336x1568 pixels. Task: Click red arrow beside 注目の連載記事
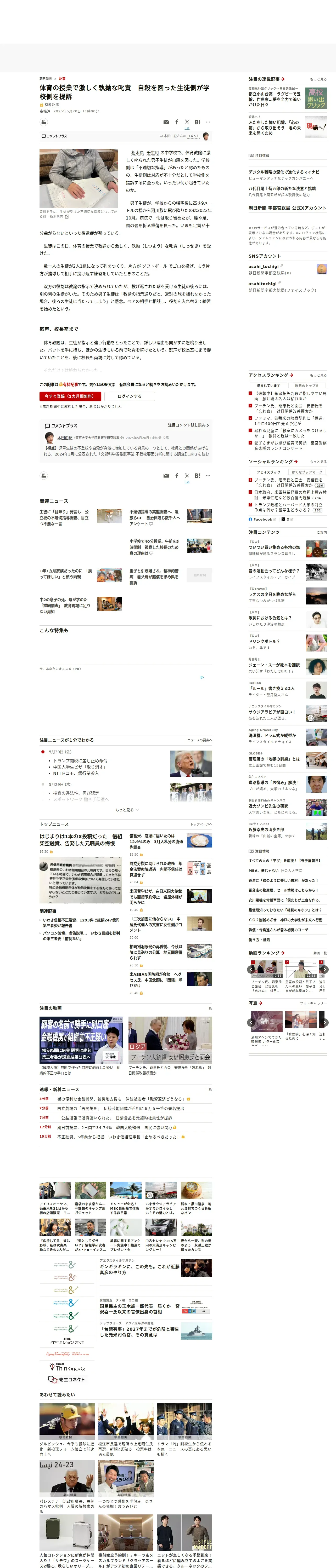[x=283, y=79]
